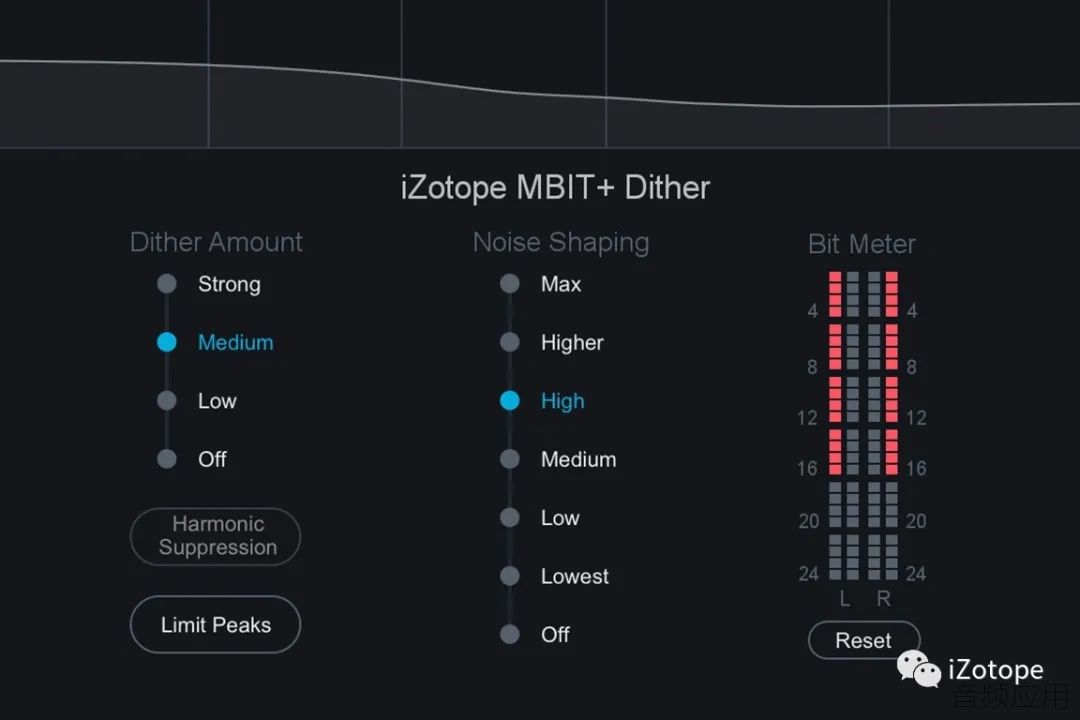Click the left channel bit meter column
This screenshot has width=1080, height=720.
[844, 425]
